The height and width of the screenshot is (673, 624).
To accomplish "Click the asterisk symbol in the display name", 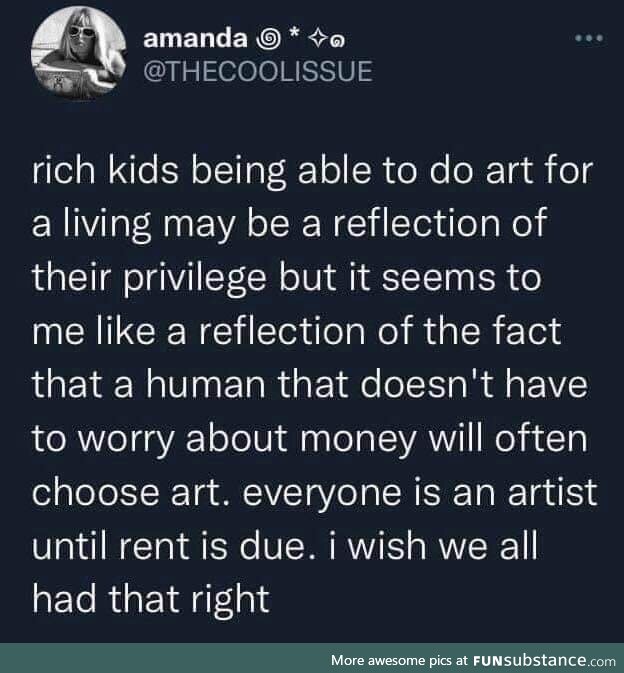I will (x=296, y=35).
